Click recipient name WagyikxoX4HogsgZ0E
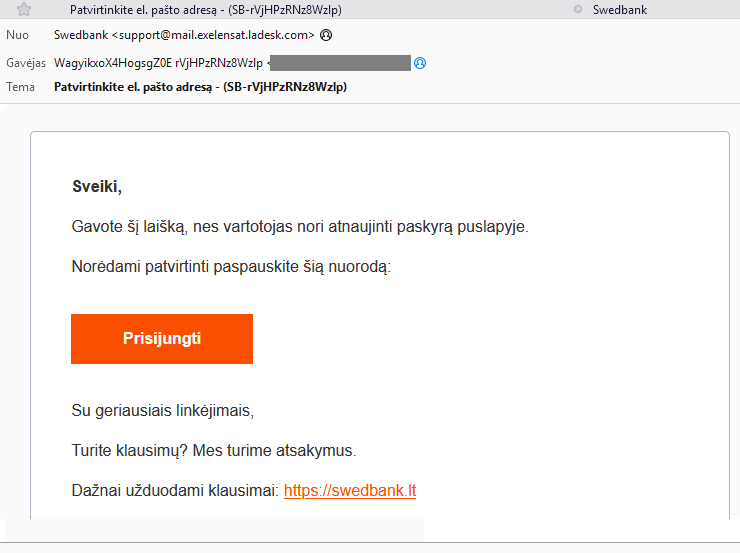Image resolution: width=740 pixels, height=553 pixels. pyautogui.click(x=113, y=63)
